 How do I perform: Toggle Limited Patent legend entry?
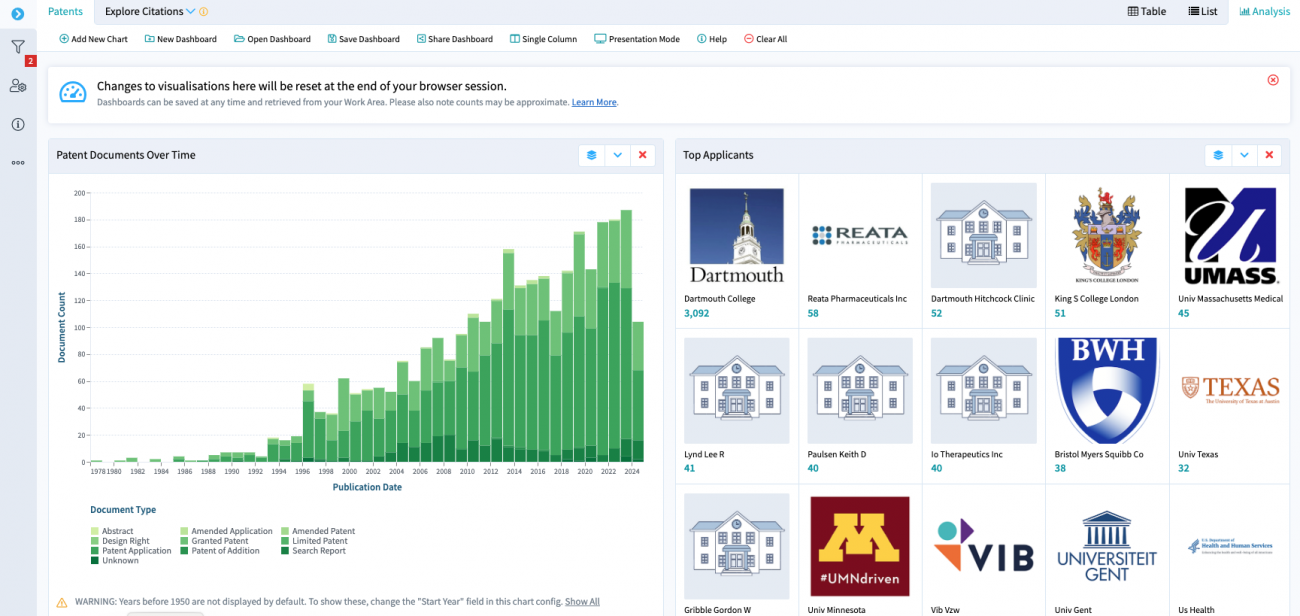314,541
